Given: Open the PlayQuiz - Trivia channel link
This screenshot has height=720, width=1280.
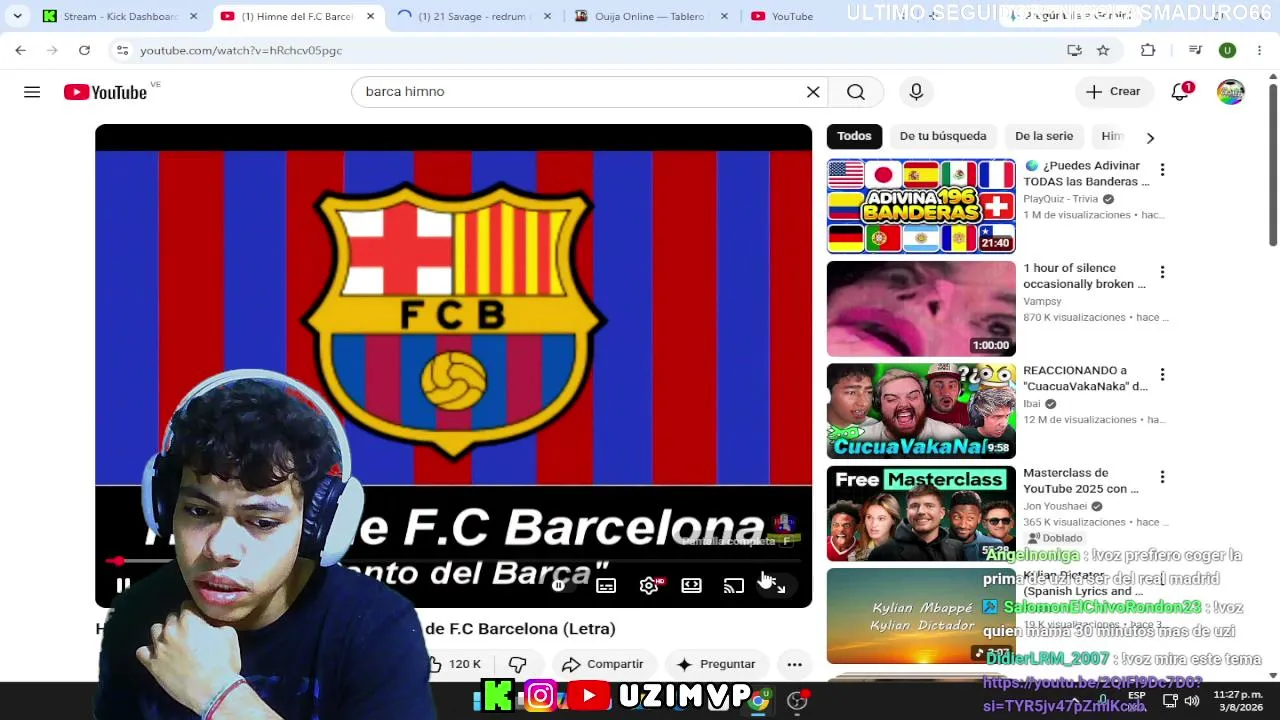Looking at the screenshot, I should 1060,199.
